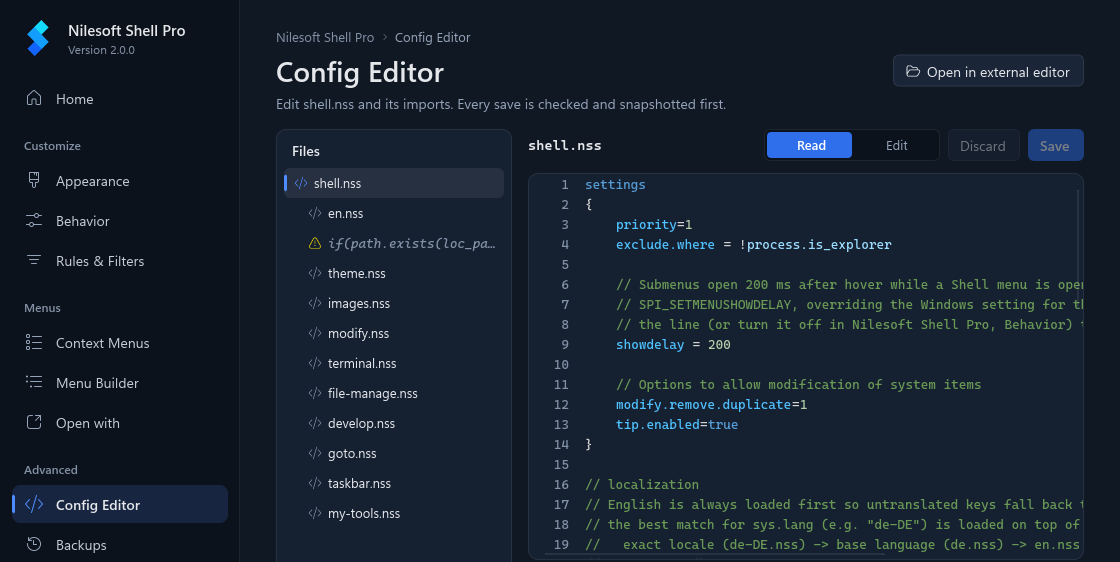Click the showdelay = 200 code line
This screenshot has height=562, width=1120.
click(x=673, y=344)
